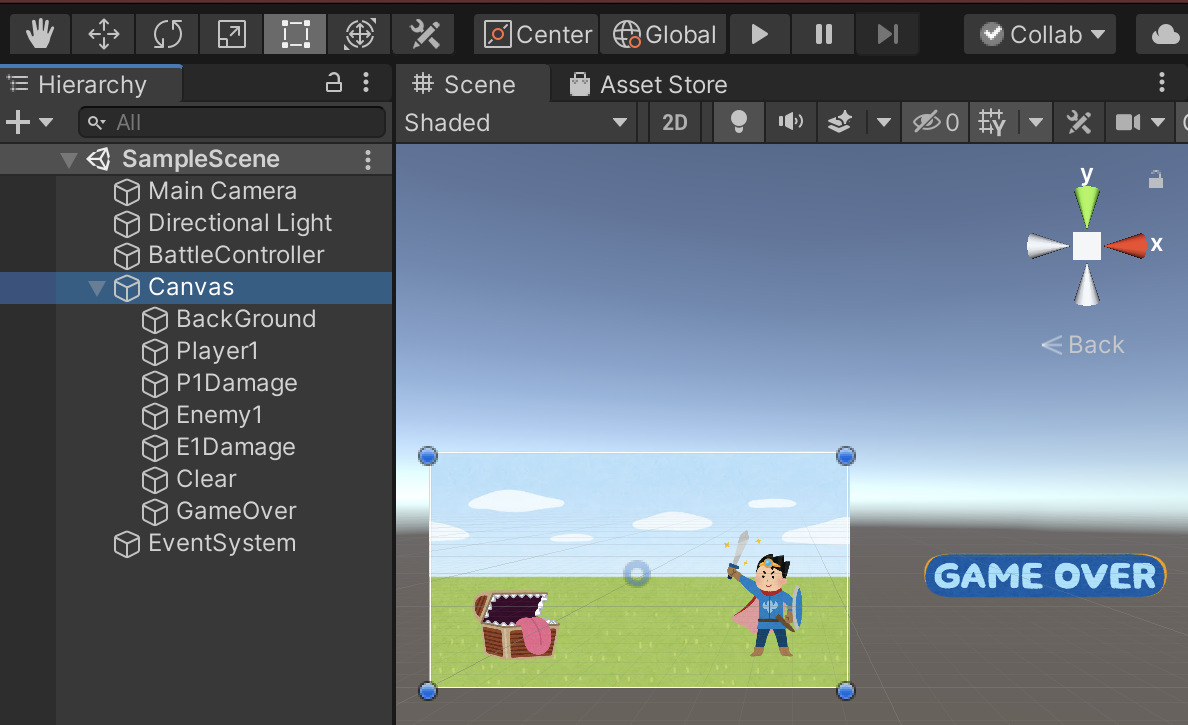Lock the Hierarchy panel
1188x725 pixels.
click(333, 83)
